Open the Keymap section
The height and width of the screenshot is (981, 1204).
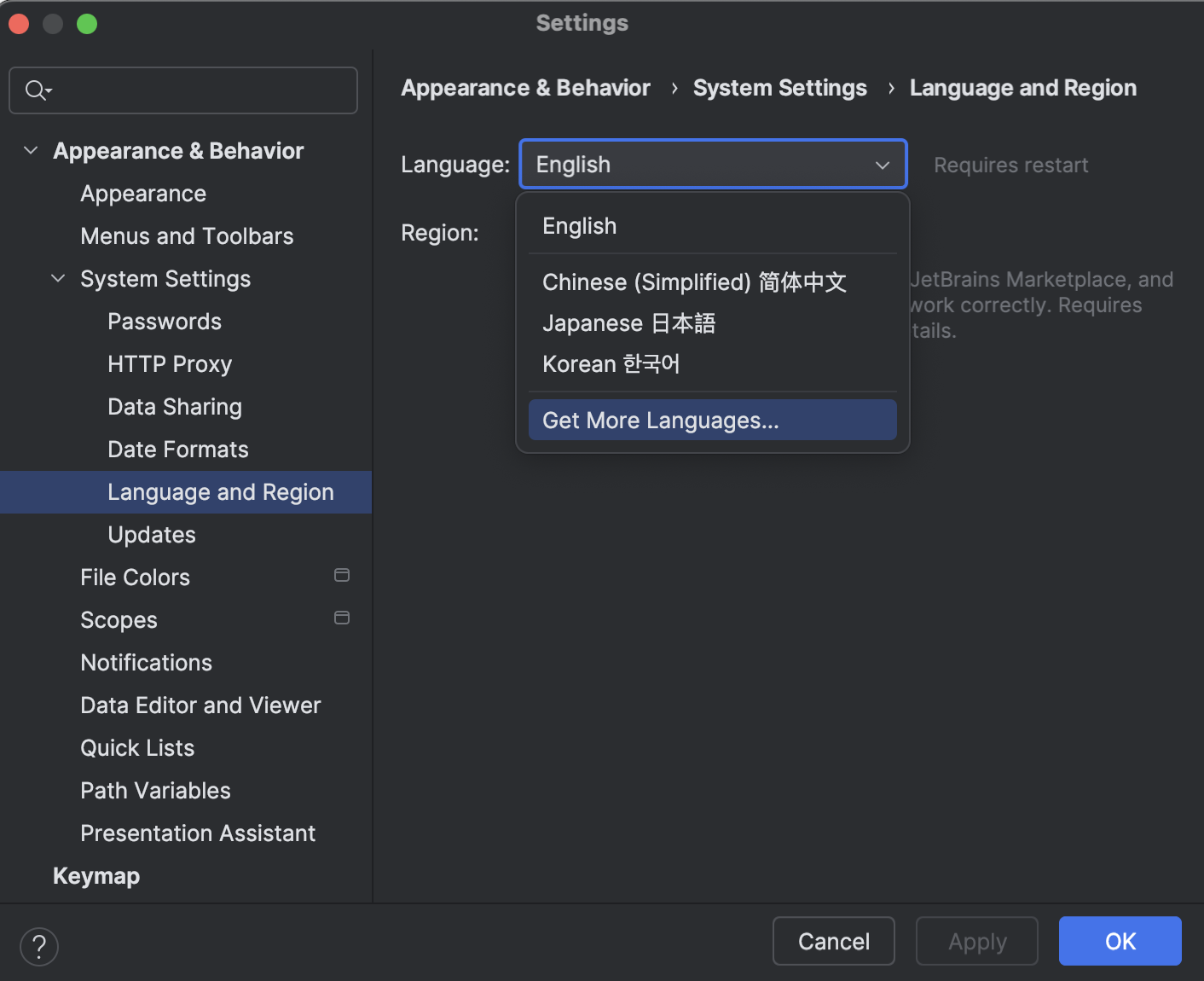click(96, 875)
